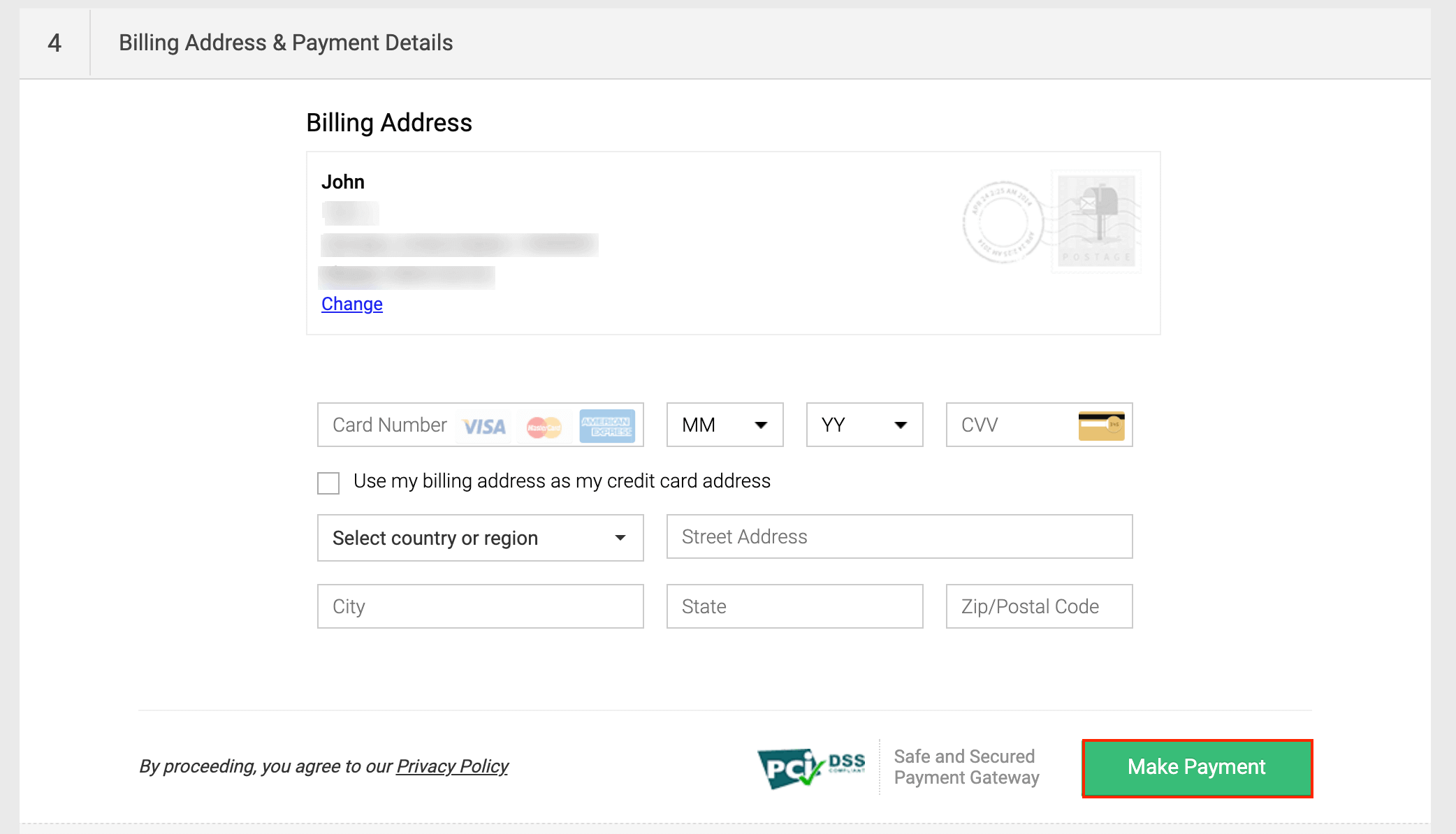Check 'Use my billing address' checkbox
Image resolution: width=1456 pixels, height=834 pixels.
click(x=328, y=483)
